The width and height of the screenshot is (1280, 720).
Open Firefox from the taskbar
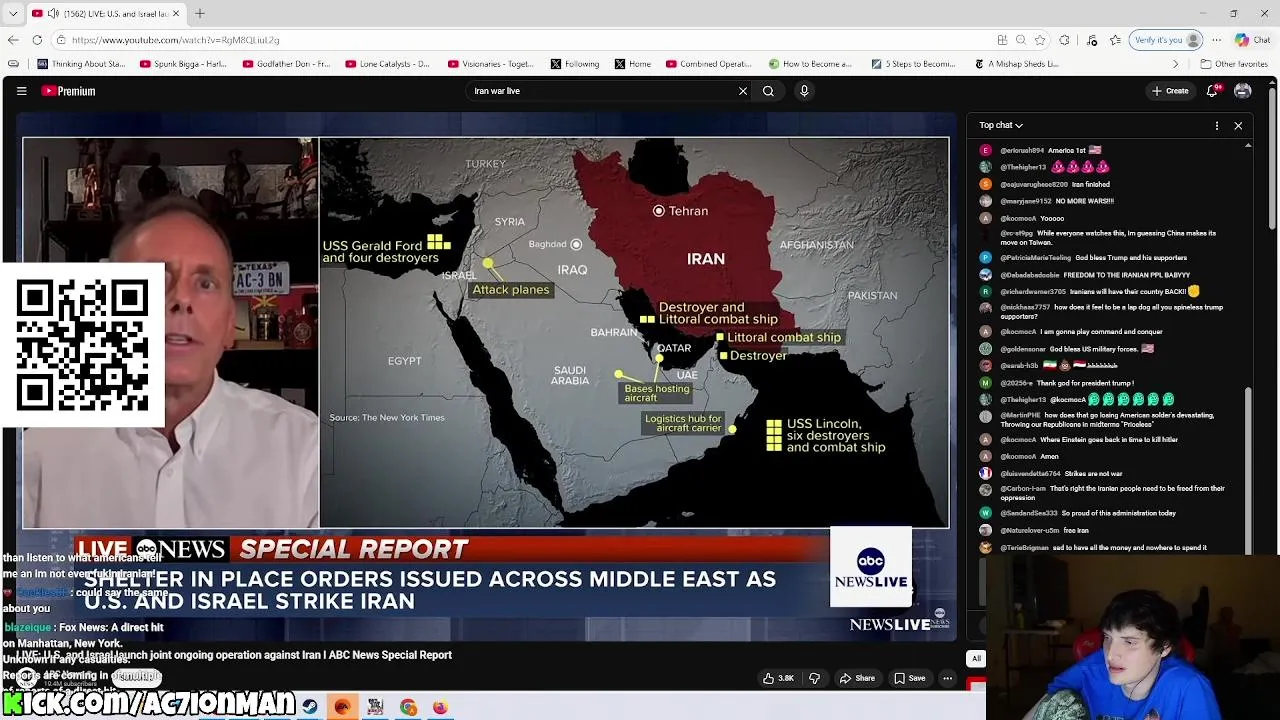coord(440,707)
